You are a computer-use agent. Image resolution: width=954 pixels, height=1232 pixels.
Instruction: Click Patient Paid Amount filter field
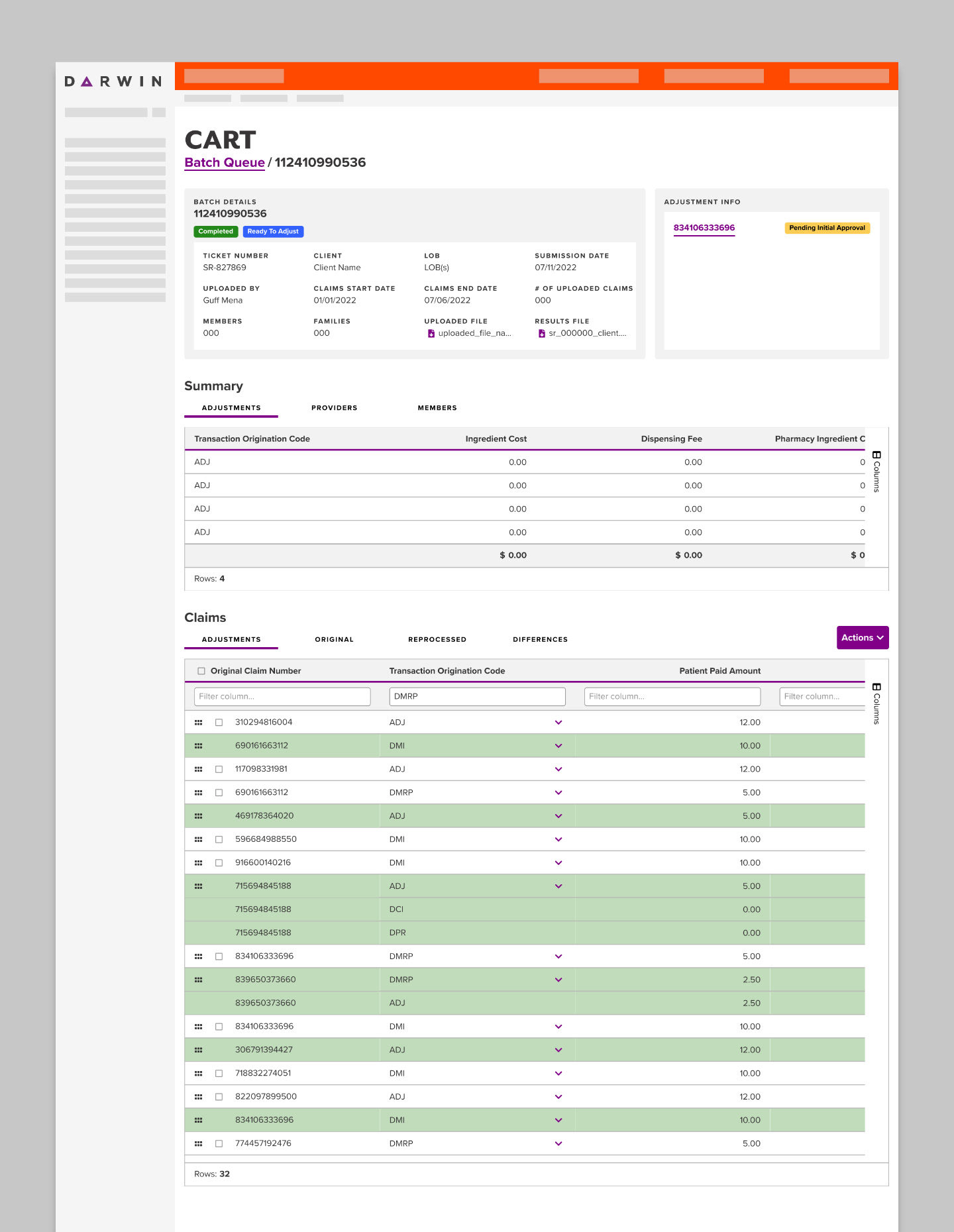pos(672,697)
